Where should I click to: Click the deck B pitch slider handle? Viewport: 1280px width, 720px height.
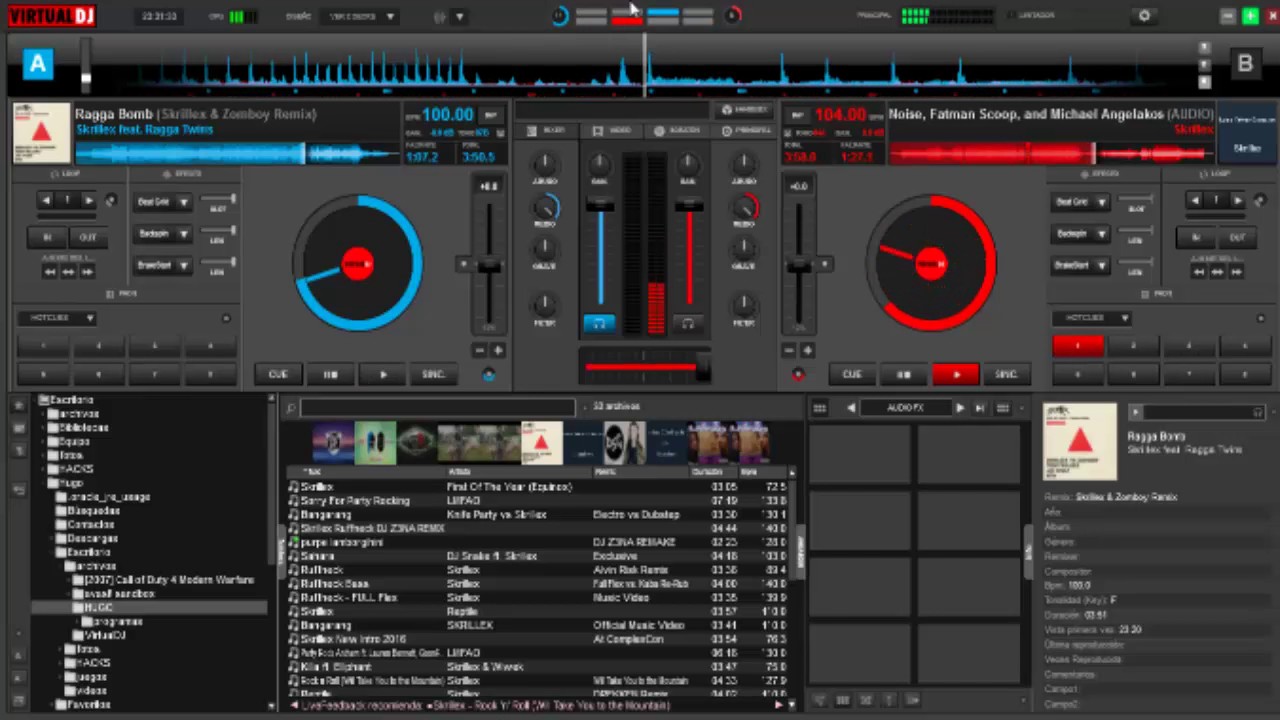click(799, 265)
